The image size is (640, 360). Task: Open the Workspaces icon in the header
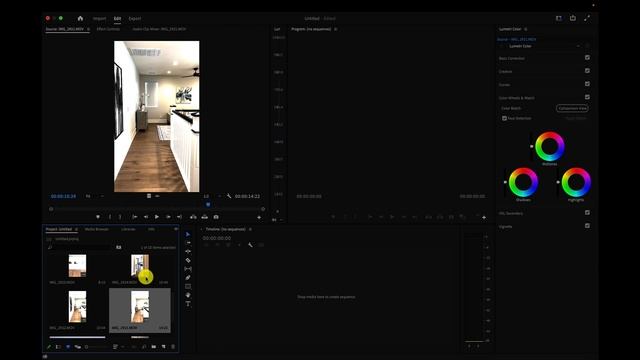pyautogui.click(x=559, y=18)
